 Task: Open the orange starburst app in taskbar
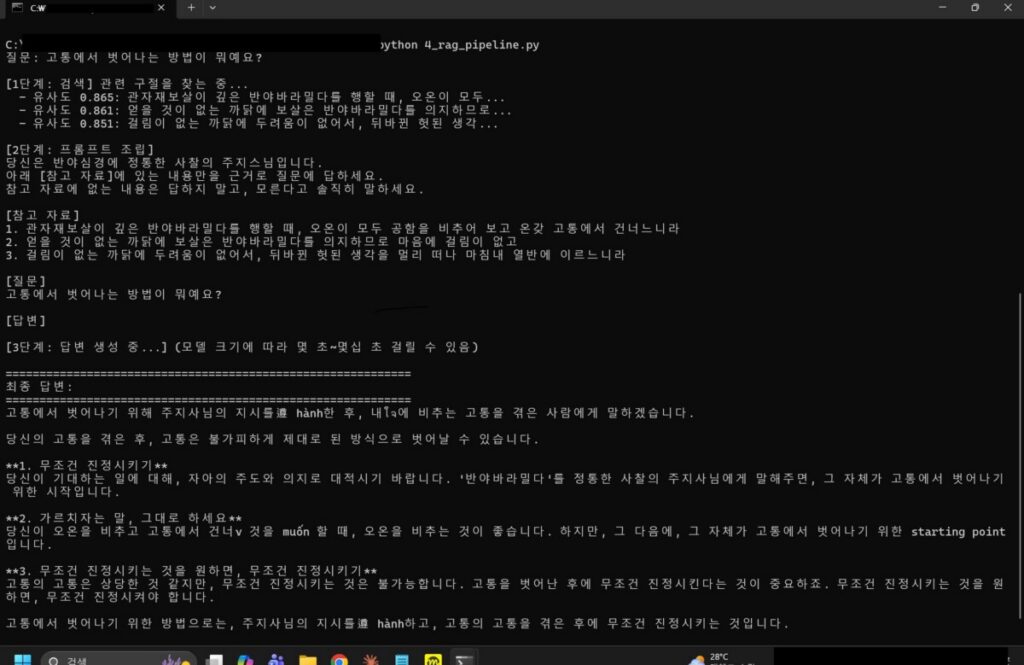pyautogui.click(x=370, y=660)
